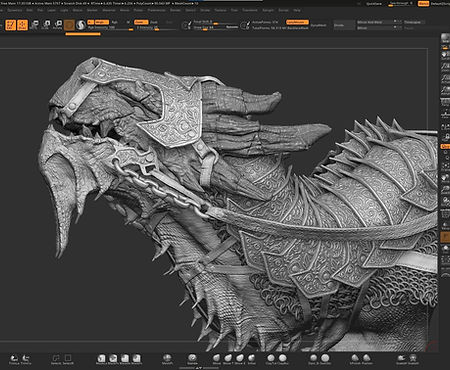This screenshot has height=370, width=450.
Task: Select the Move brush in bottom shelf
Action: click(x=217, y=359)
